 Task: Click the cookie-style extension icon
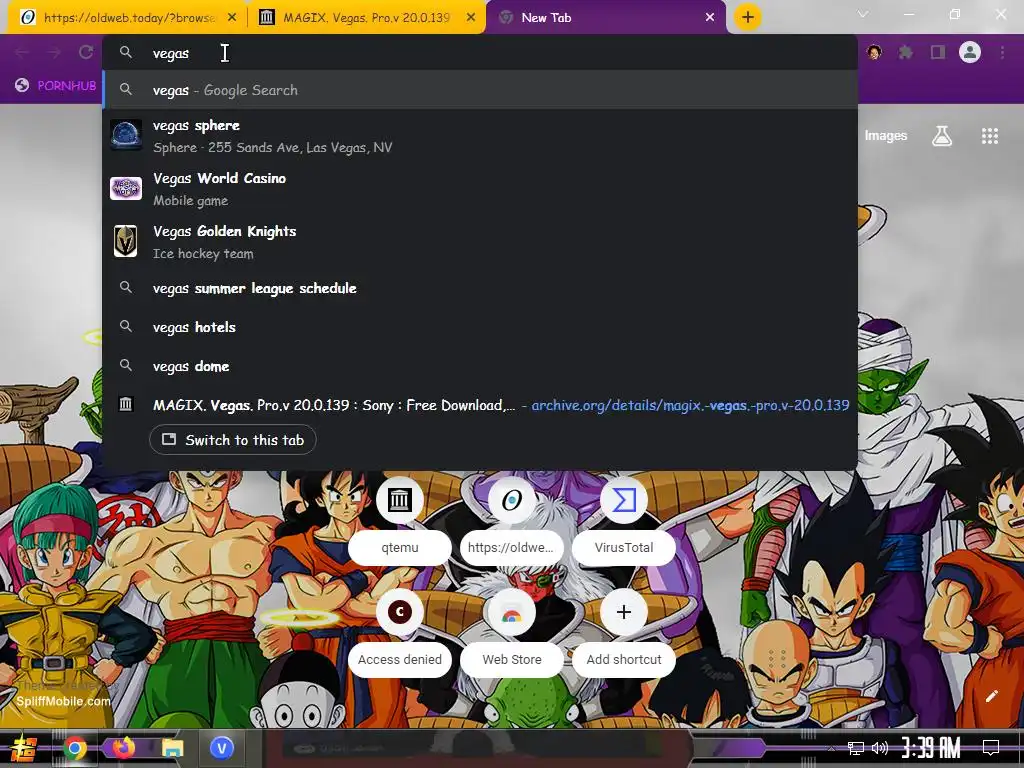coord(874,52)
